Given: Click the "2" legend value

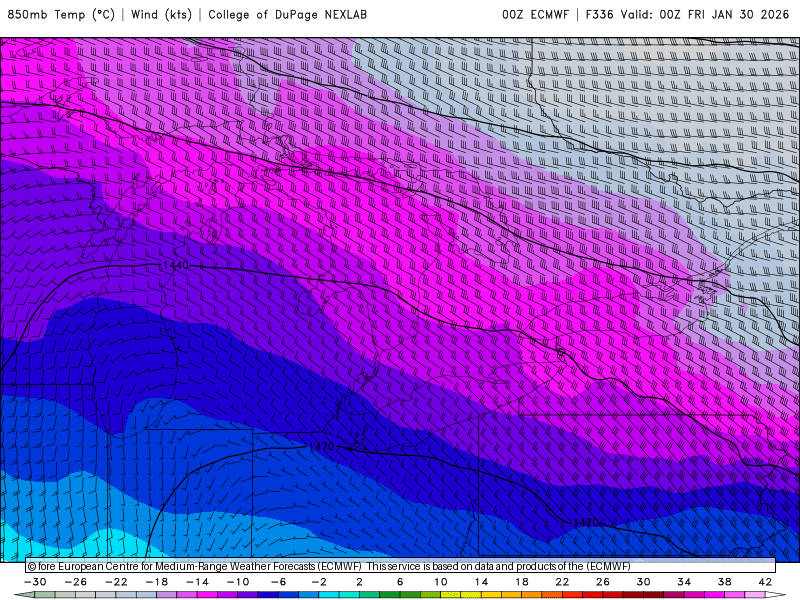Looking at the screenshot, I should [x=359, y=582].
